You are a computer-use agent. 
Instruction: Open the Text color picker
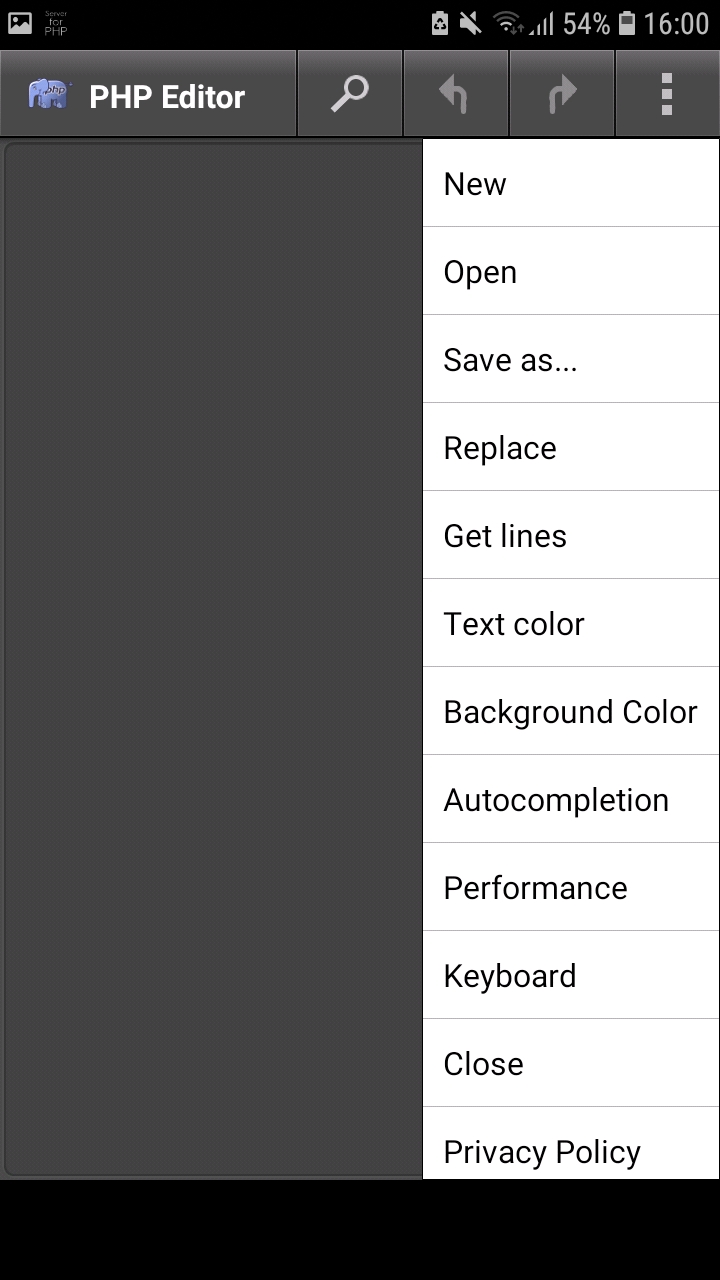coord(570,623)
